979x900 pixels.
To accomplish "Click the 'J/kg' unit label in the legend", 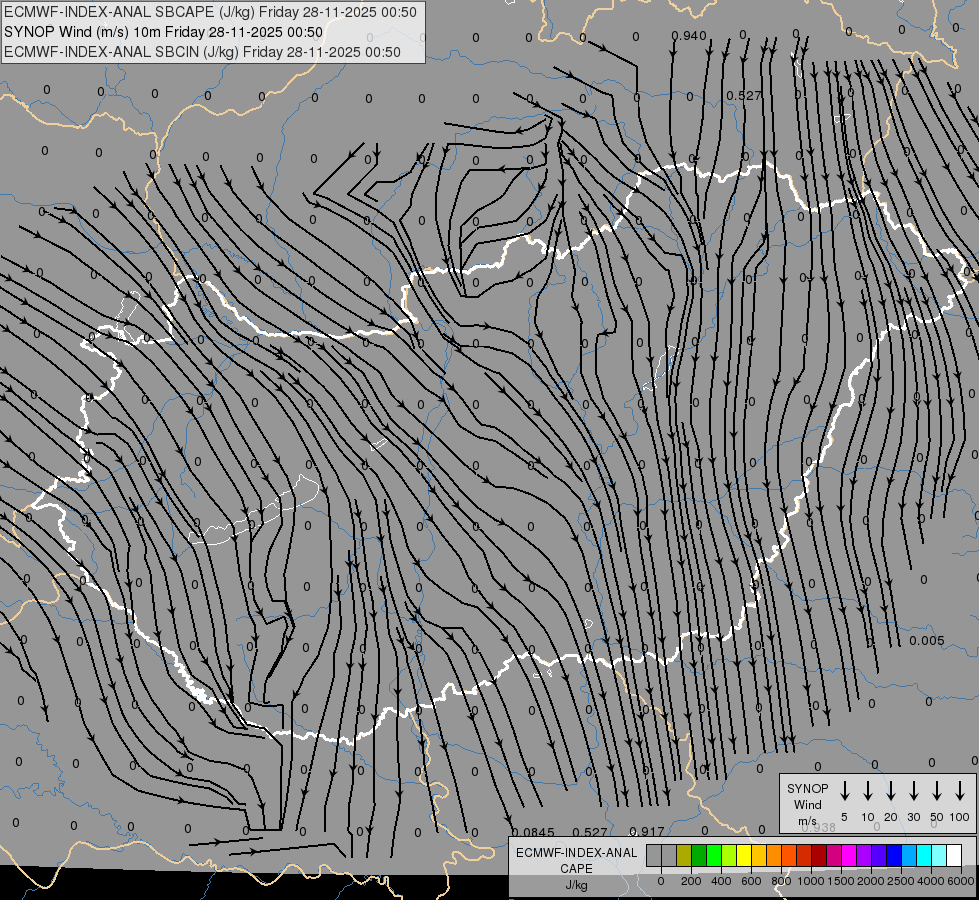I will click(576, 885).
